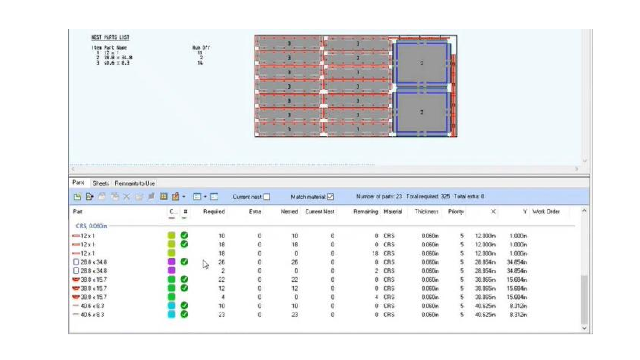640x360 pixels.
Task: Select the 28.8 x 34.8 part name with 2 remaining
Action: [94, 271]
